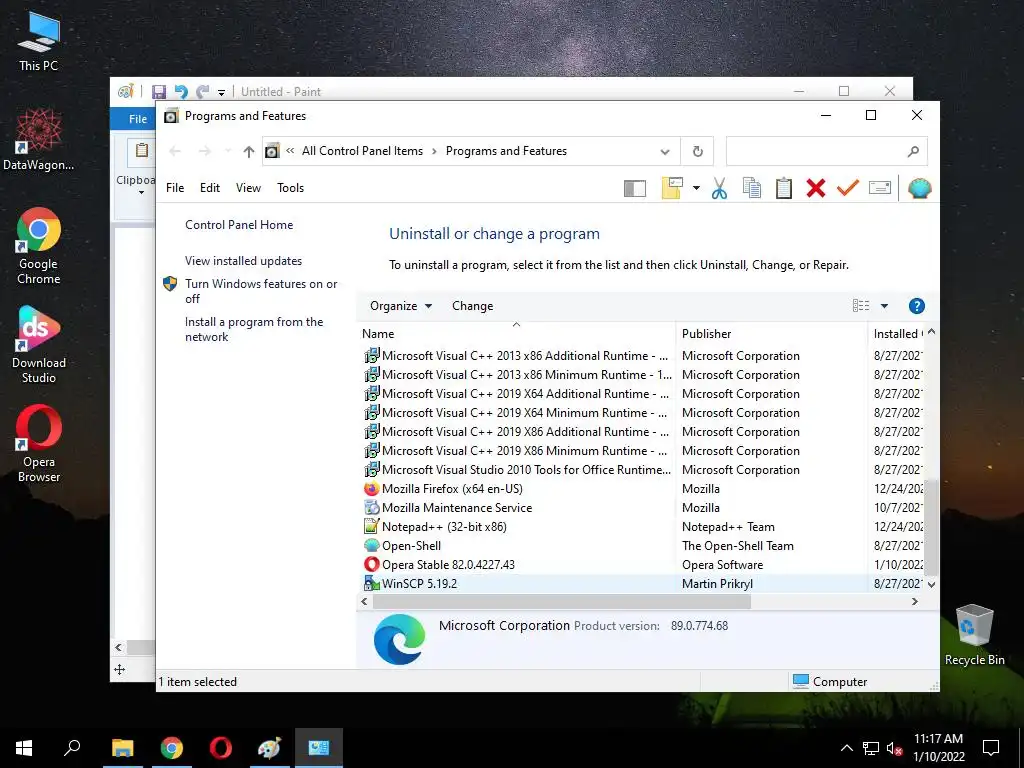Click the change view list icon
Viewport: 1024px width, 768px height.
(861, 306)
